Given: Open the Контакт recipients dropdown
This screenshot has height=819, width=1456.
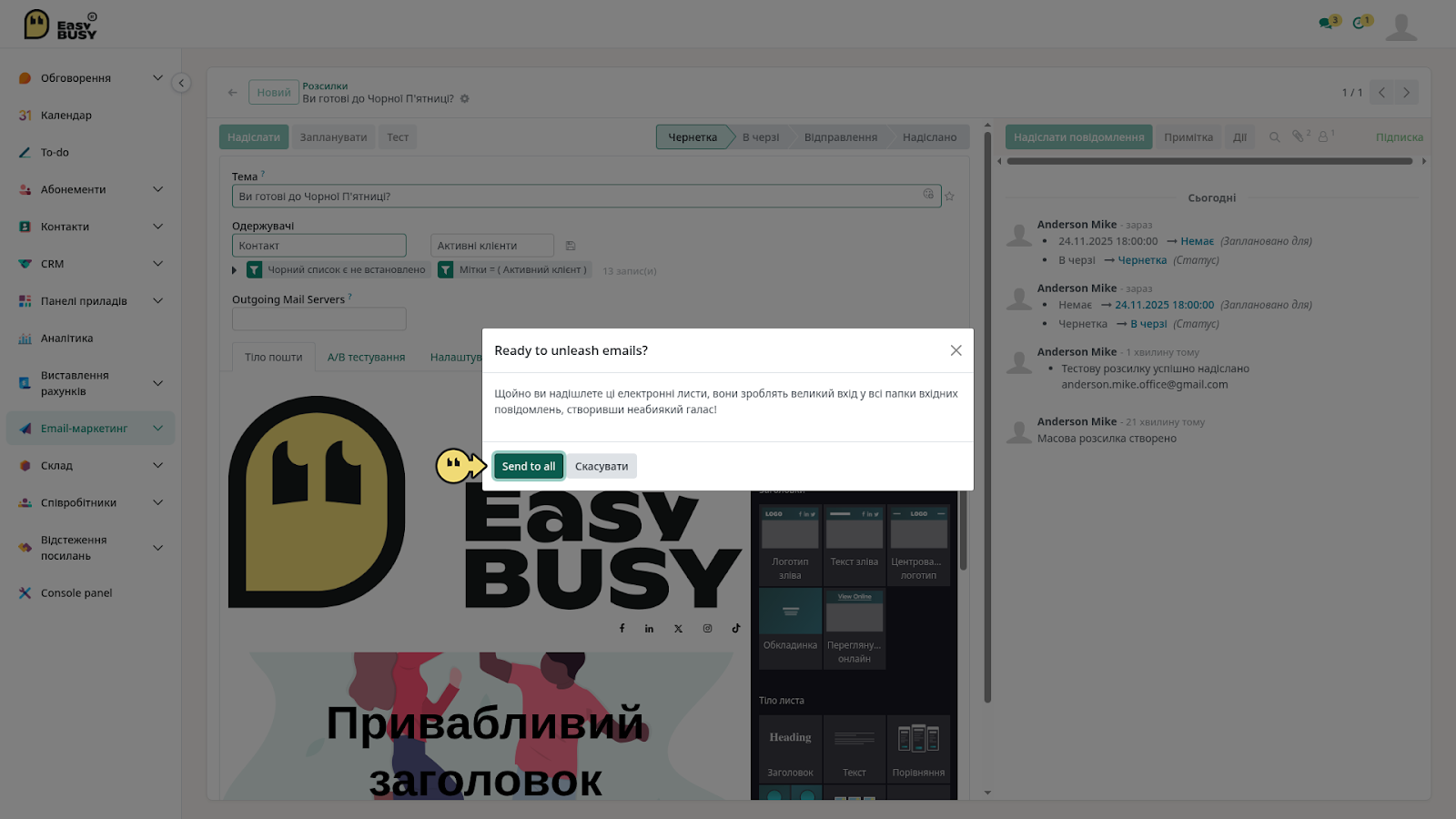Looking at the screenshot, I should tap(318, 246).
